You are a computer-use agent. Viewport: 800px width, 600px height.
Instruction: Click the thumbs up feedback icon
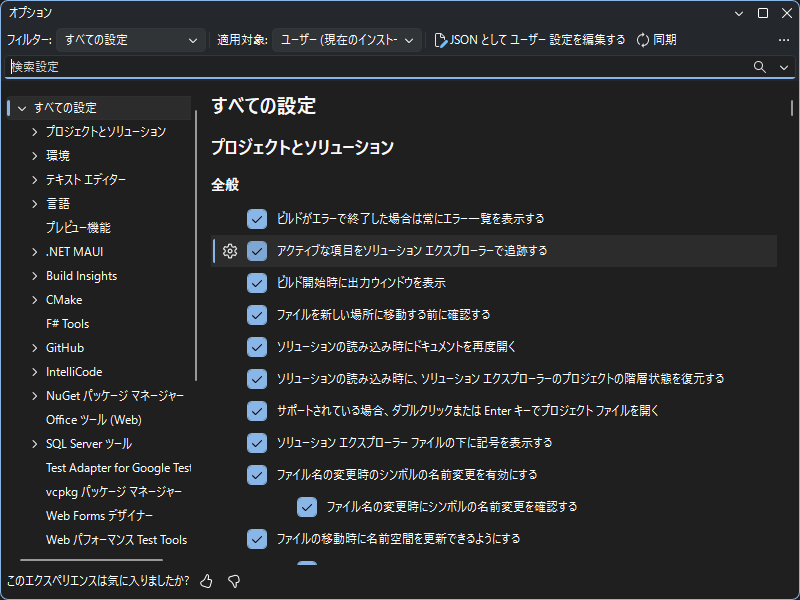206,581
